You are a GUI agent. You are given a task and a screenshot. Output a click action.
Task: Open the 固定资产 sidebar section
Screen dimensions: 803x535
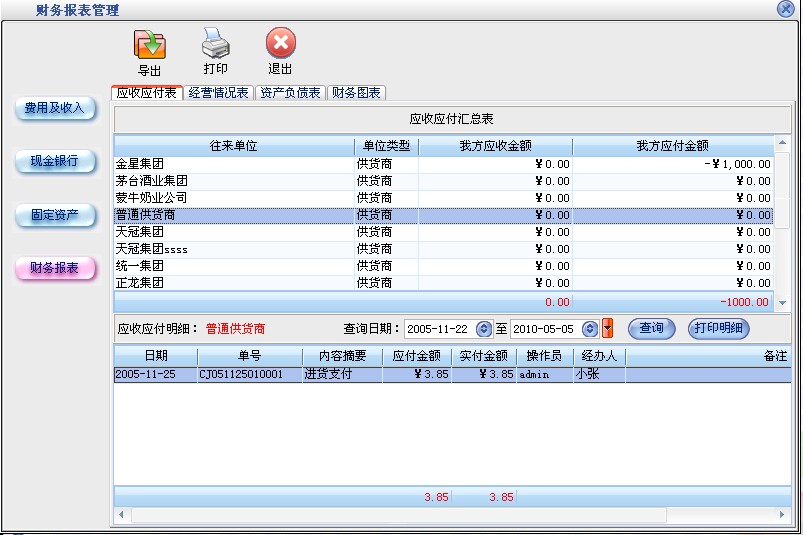coord(55,215)
